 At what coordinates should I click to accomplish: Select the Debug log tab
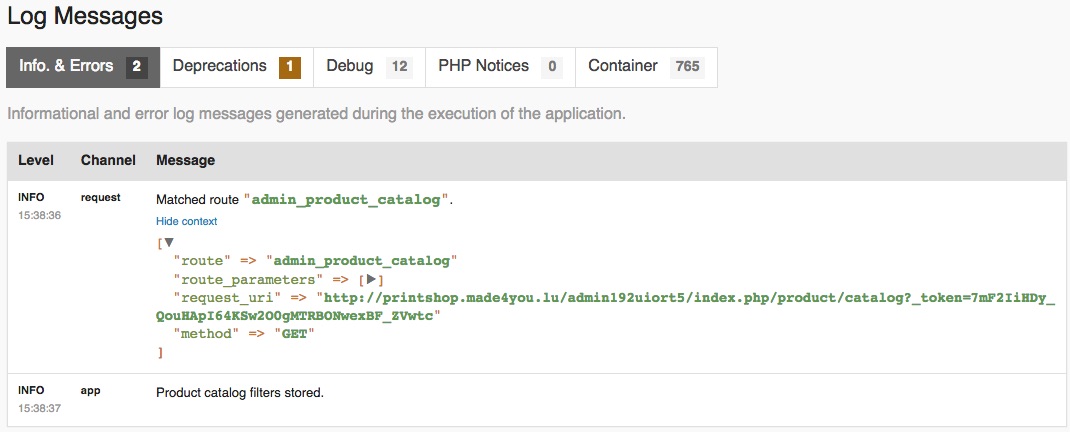coord(350,67)
